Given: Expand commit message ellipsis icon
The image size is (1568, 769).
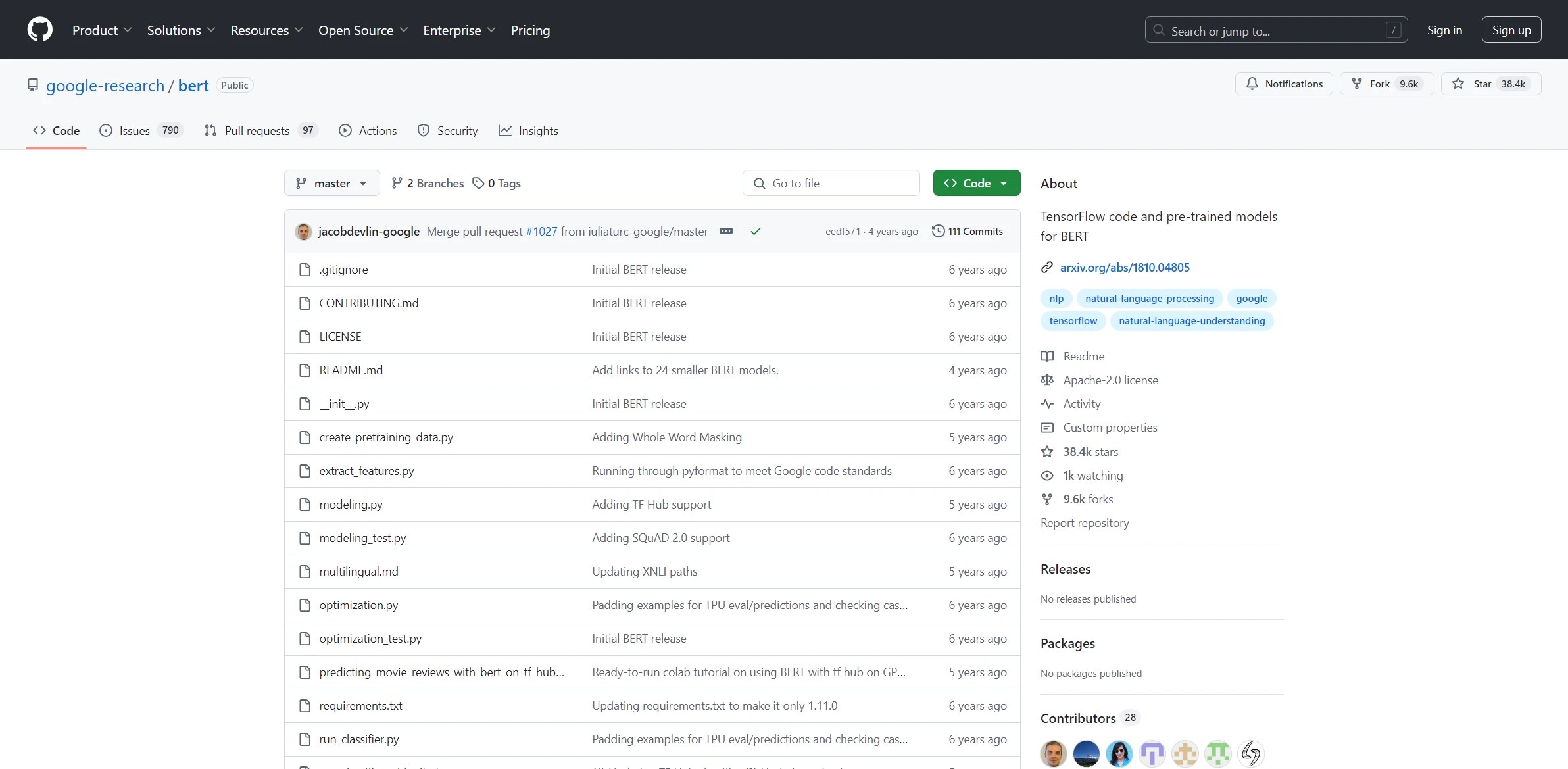Looking at the screenshot, I should click(726, 231).
